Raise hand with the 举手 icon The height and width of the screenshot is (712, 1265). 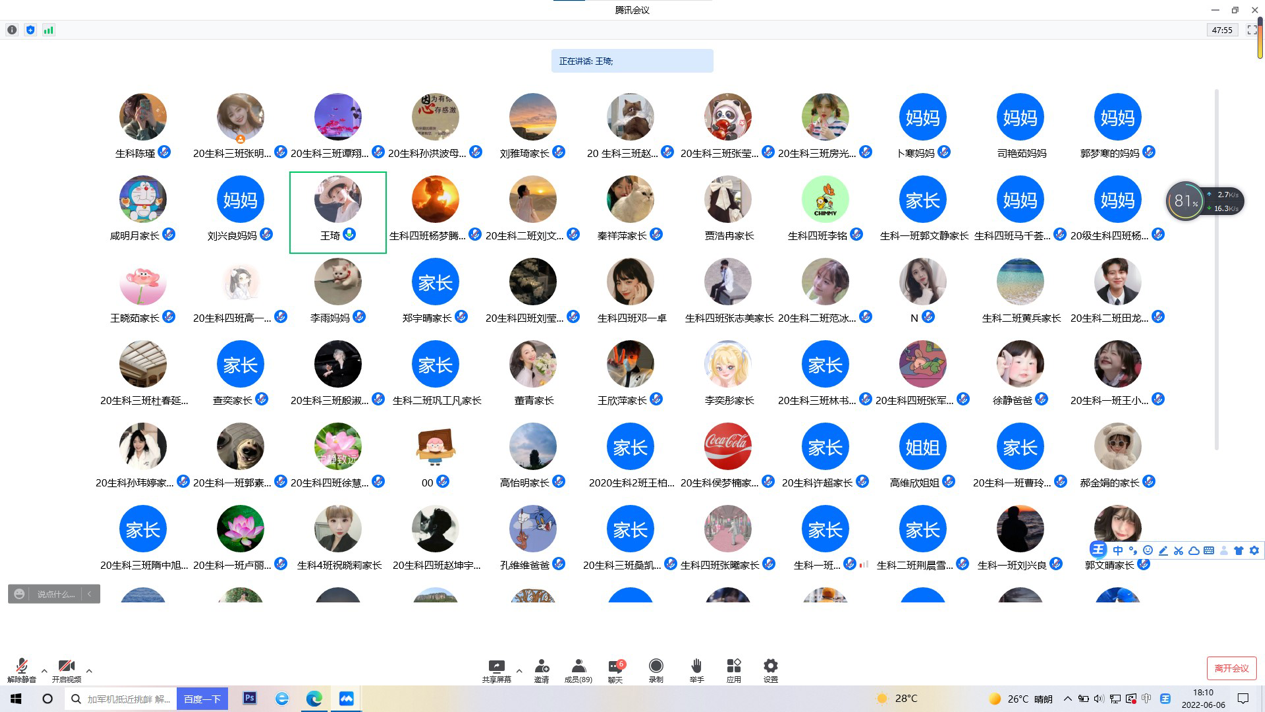coord(696,669)
